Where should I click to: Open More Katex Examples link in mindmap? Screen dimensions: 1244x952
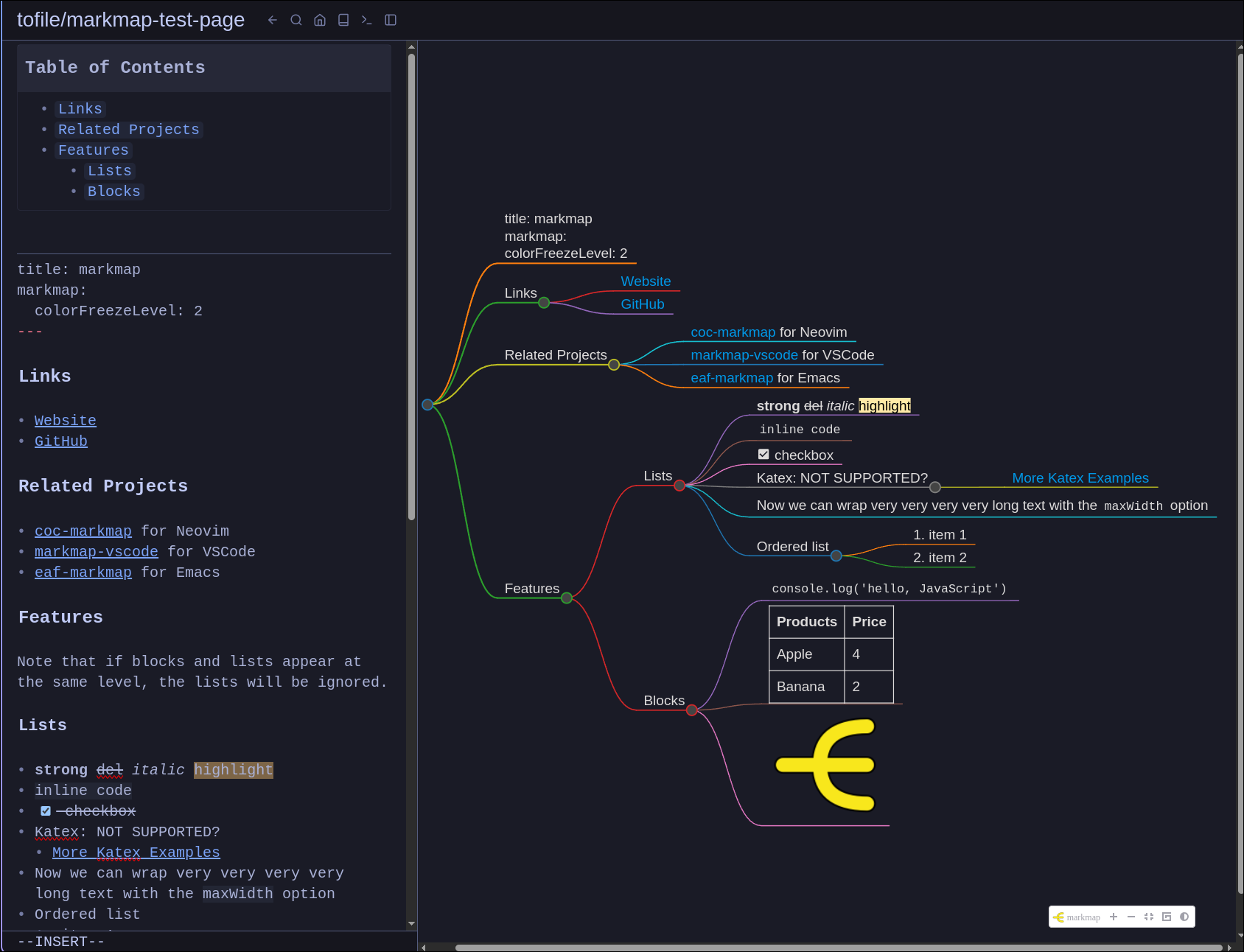tap(1080, 478)
